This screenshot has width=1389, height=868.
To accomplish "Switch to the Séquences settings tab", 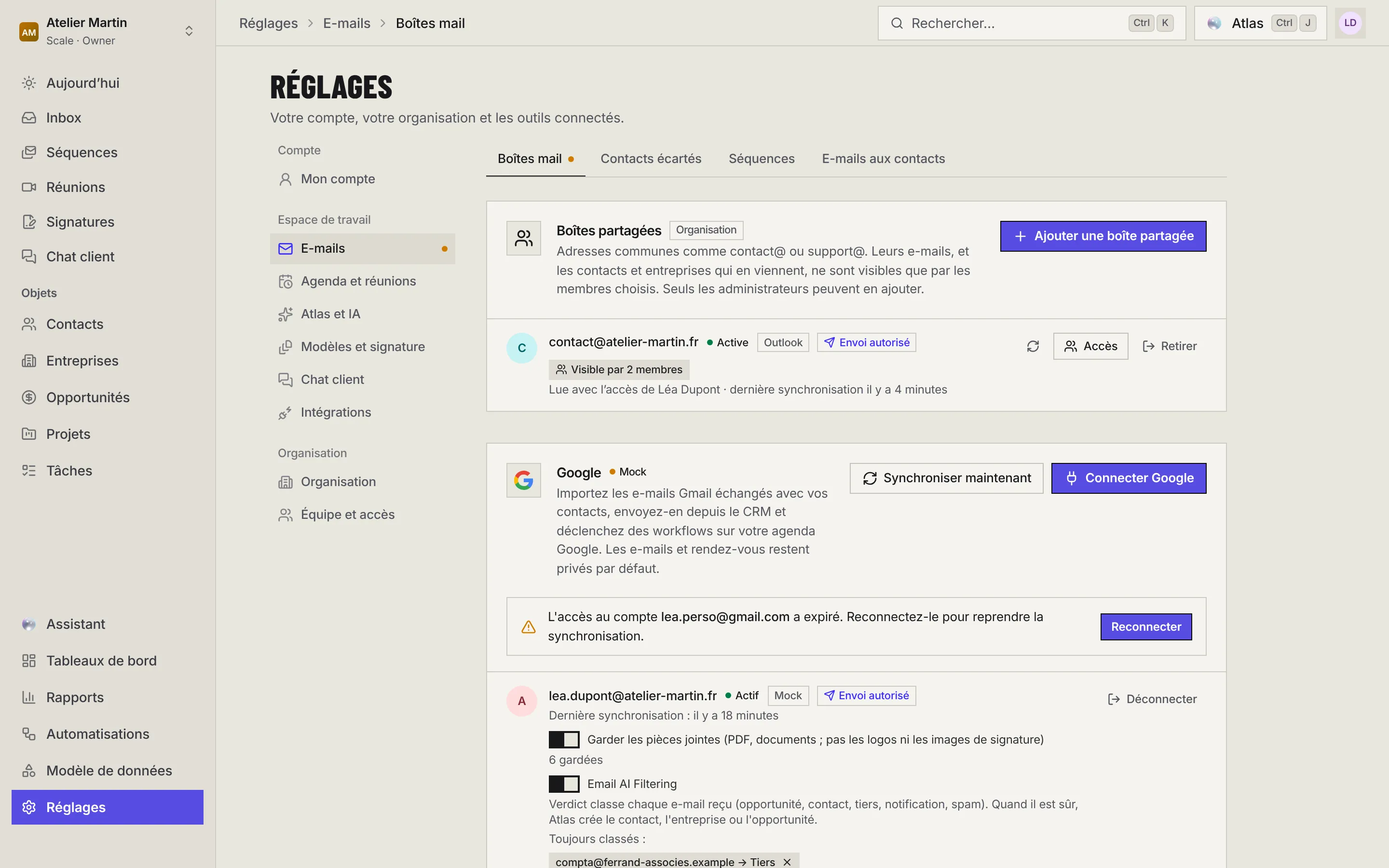I will coord(761,159).
